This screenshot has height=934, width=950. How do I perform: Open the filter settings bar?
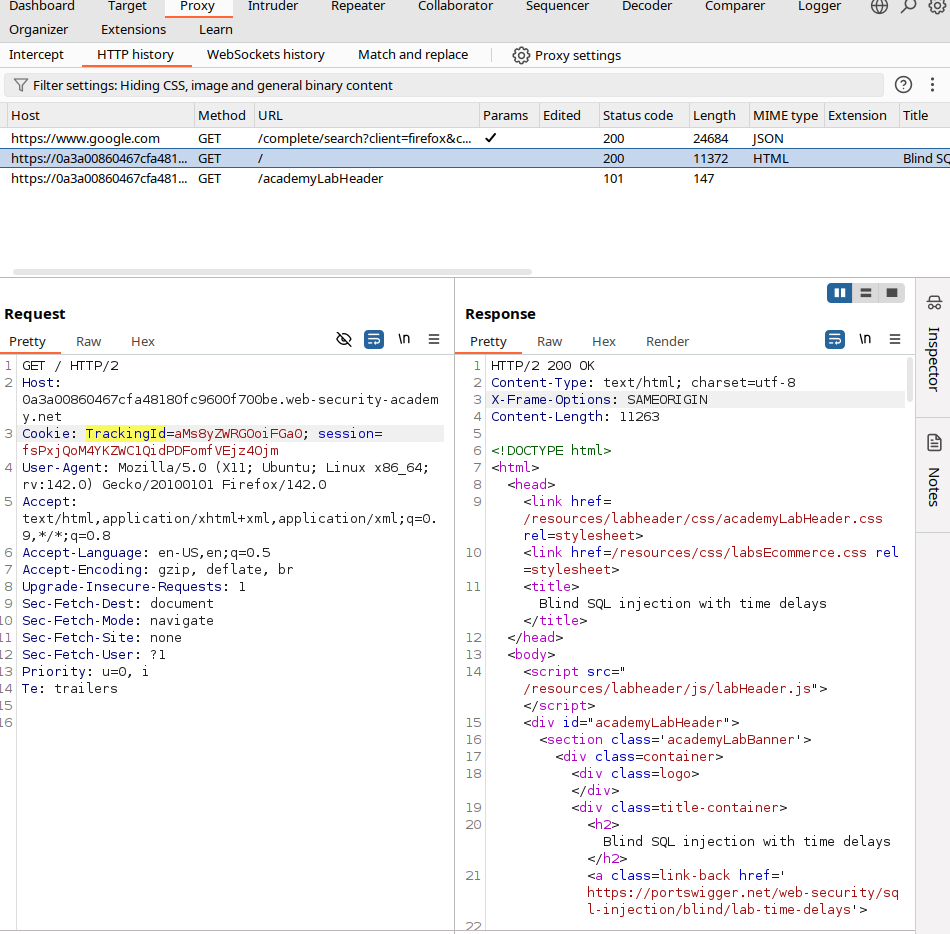coord(443,85)
